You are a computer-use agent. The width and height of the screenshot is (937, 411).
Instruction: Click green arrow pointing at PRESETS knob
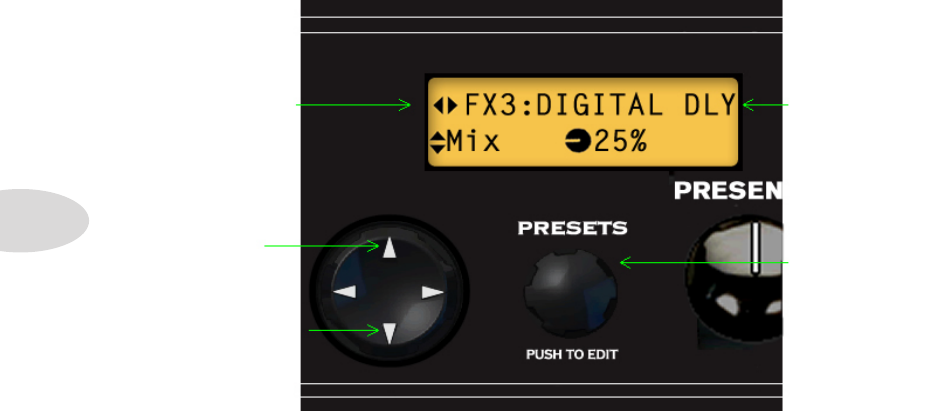[x=704, y=262]
